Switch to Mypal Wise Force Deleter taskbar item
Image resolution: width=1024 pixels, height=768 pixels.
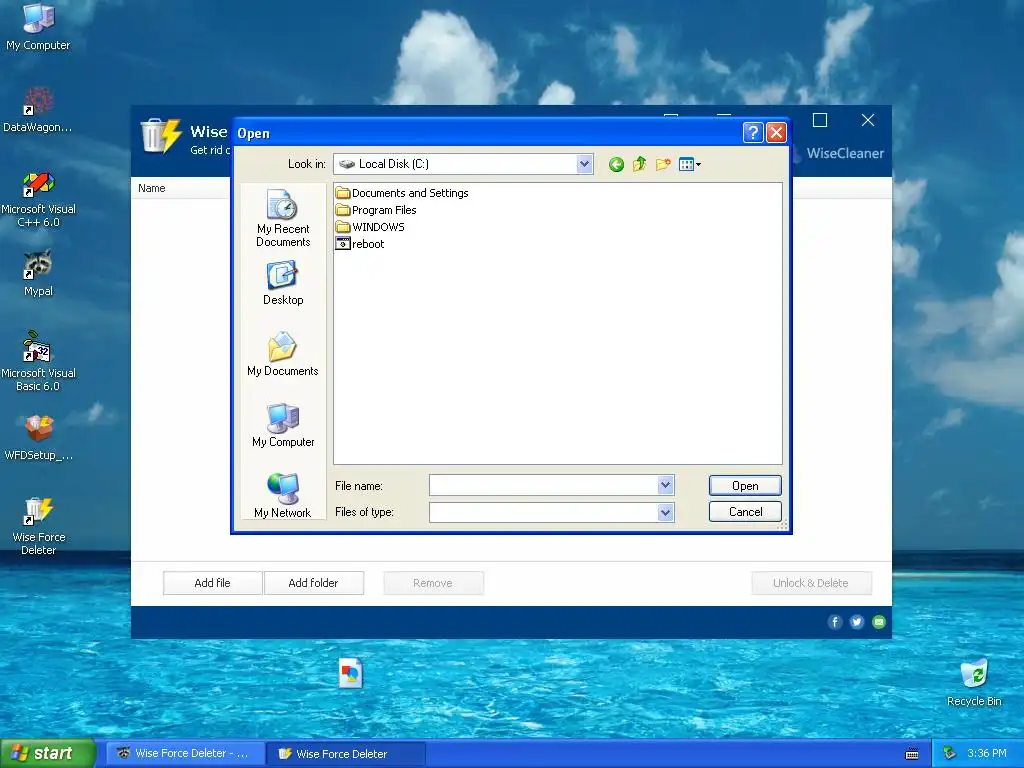coord(185,754)
